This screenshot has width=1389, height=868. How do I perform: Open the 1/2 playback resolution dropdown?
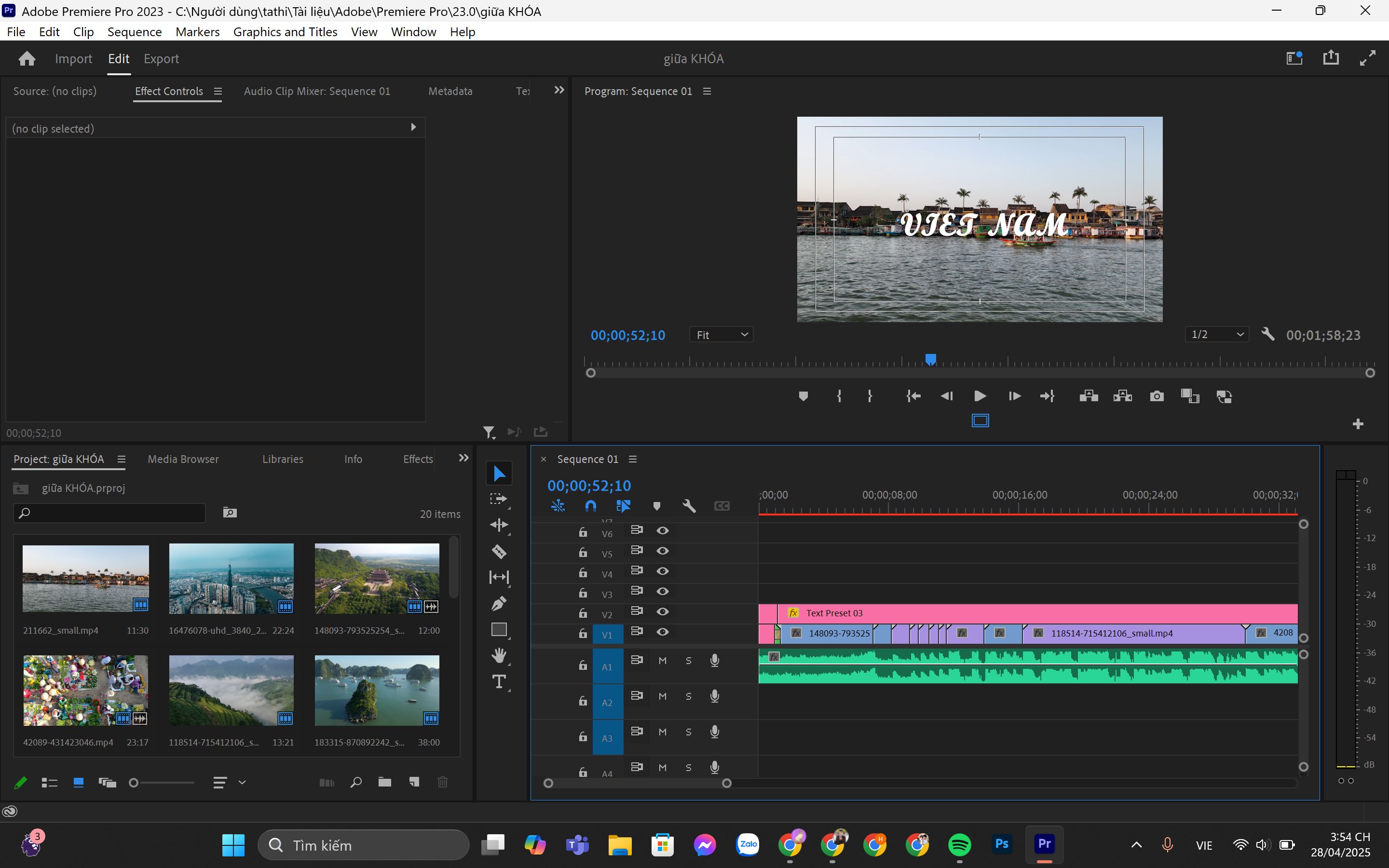click(1217, 334)
